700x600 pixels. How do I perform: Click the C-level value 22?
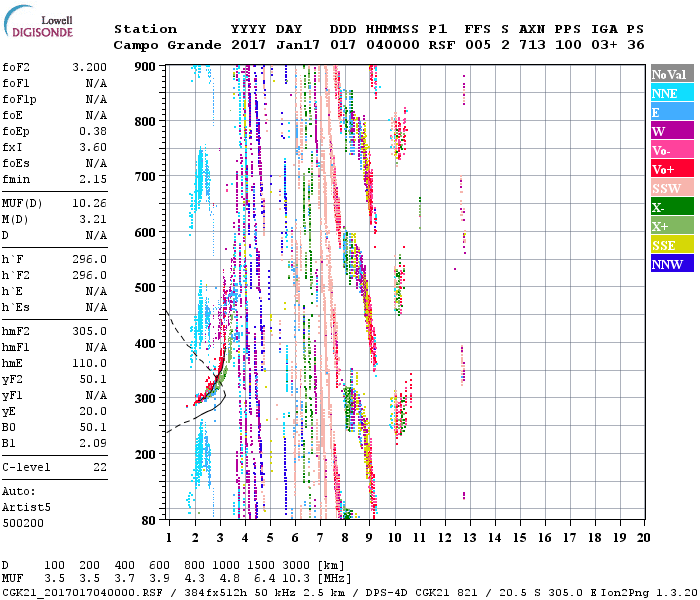coord(100,467)
